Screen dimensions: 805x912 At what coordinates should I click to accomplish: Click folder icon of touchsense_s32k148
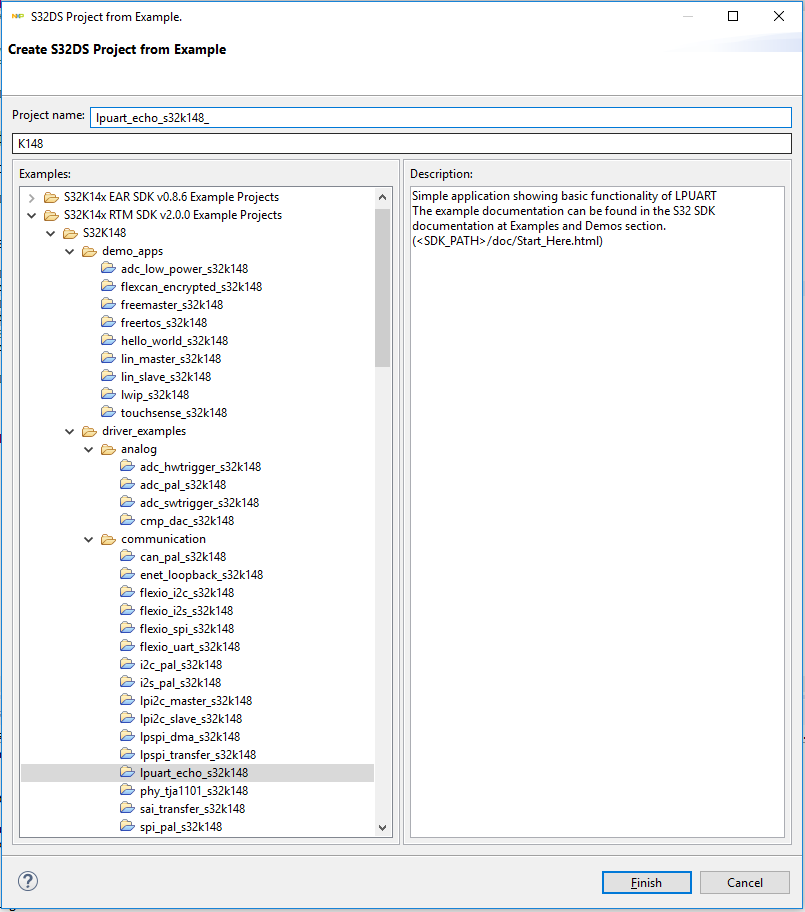[x=108, y=412]
